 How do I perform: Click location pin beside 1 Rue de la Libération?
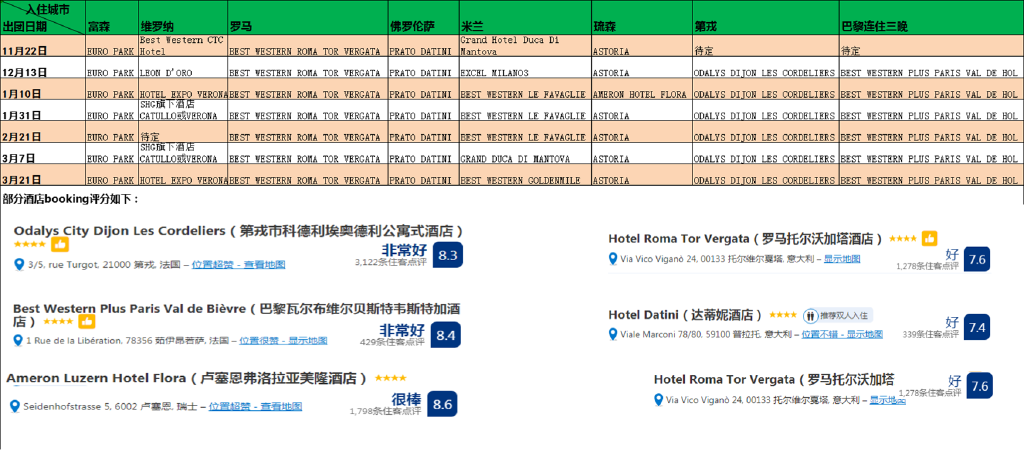click(18, 341)
